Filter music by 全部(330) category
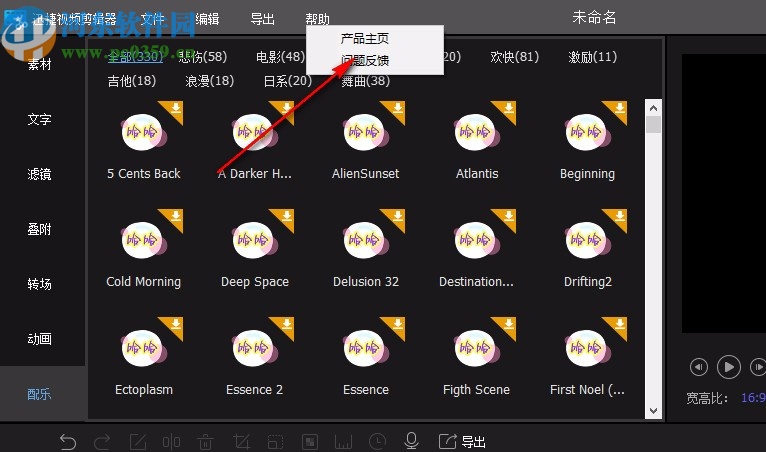The image size is (766, 452). point(135,57)
